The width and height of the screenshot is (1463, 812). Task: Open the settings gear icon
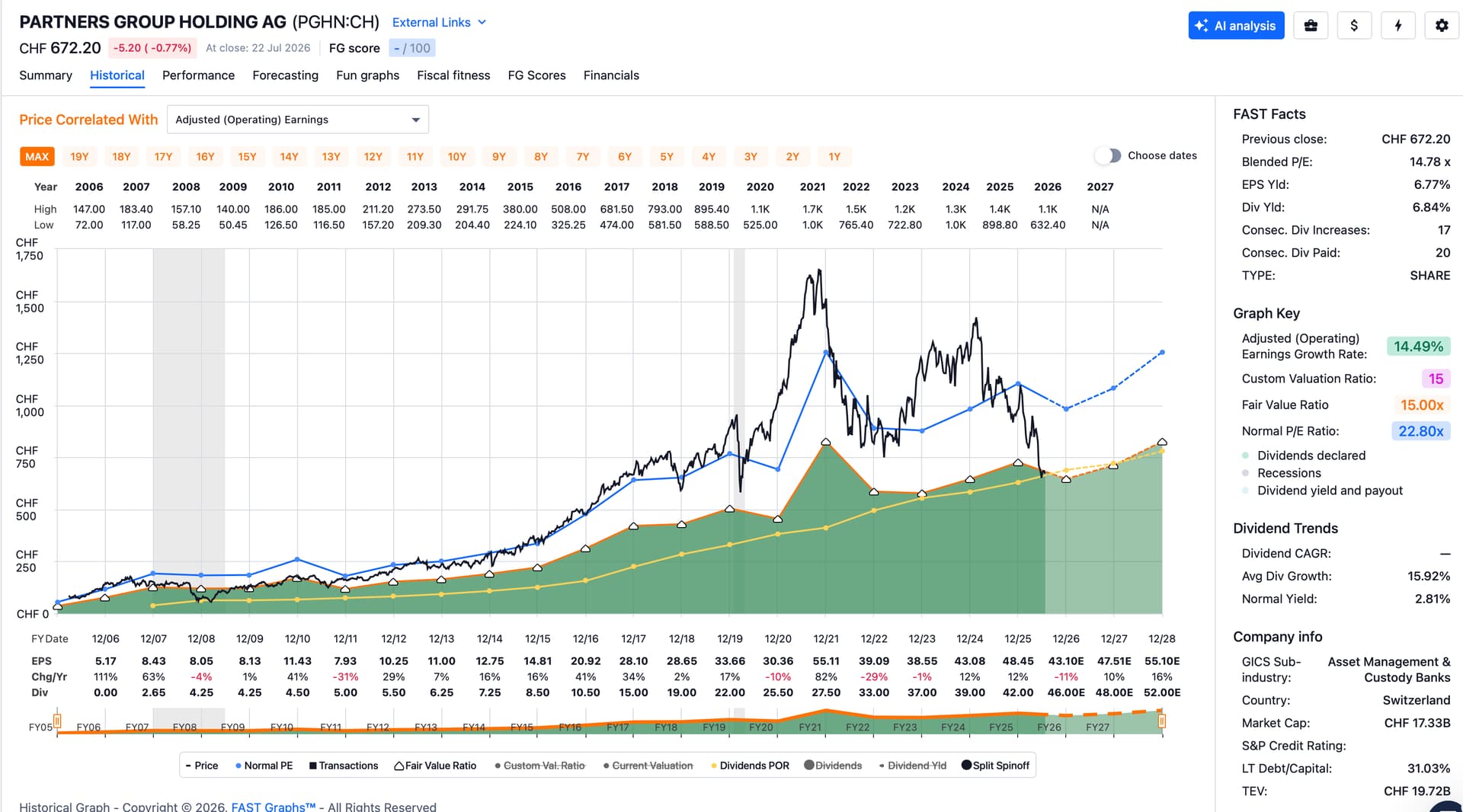[1442, 25]
